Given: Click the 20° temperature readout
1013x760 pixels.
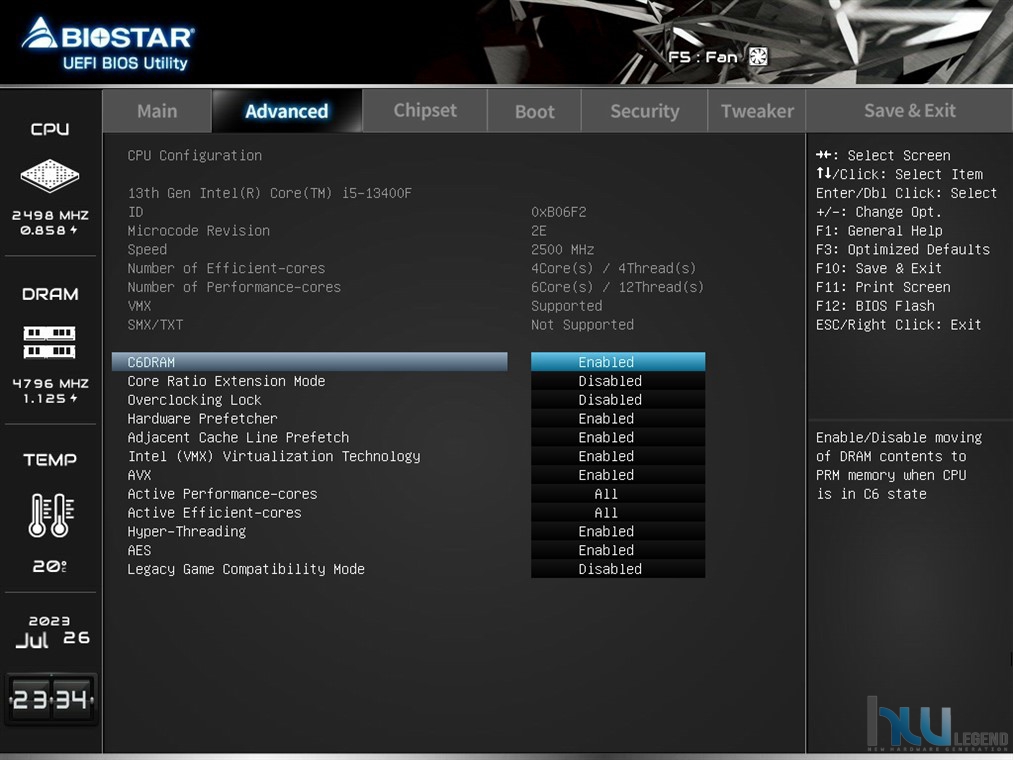Looking at the screenshot, I should (50, 566).
